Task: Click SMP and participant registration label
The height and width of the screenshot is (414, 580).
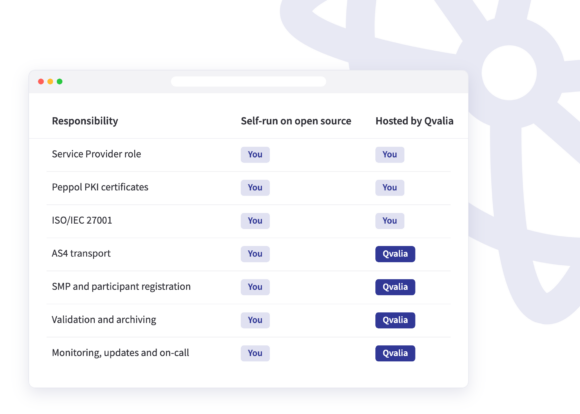Action: pyautogui.click(x=121, y=286)
